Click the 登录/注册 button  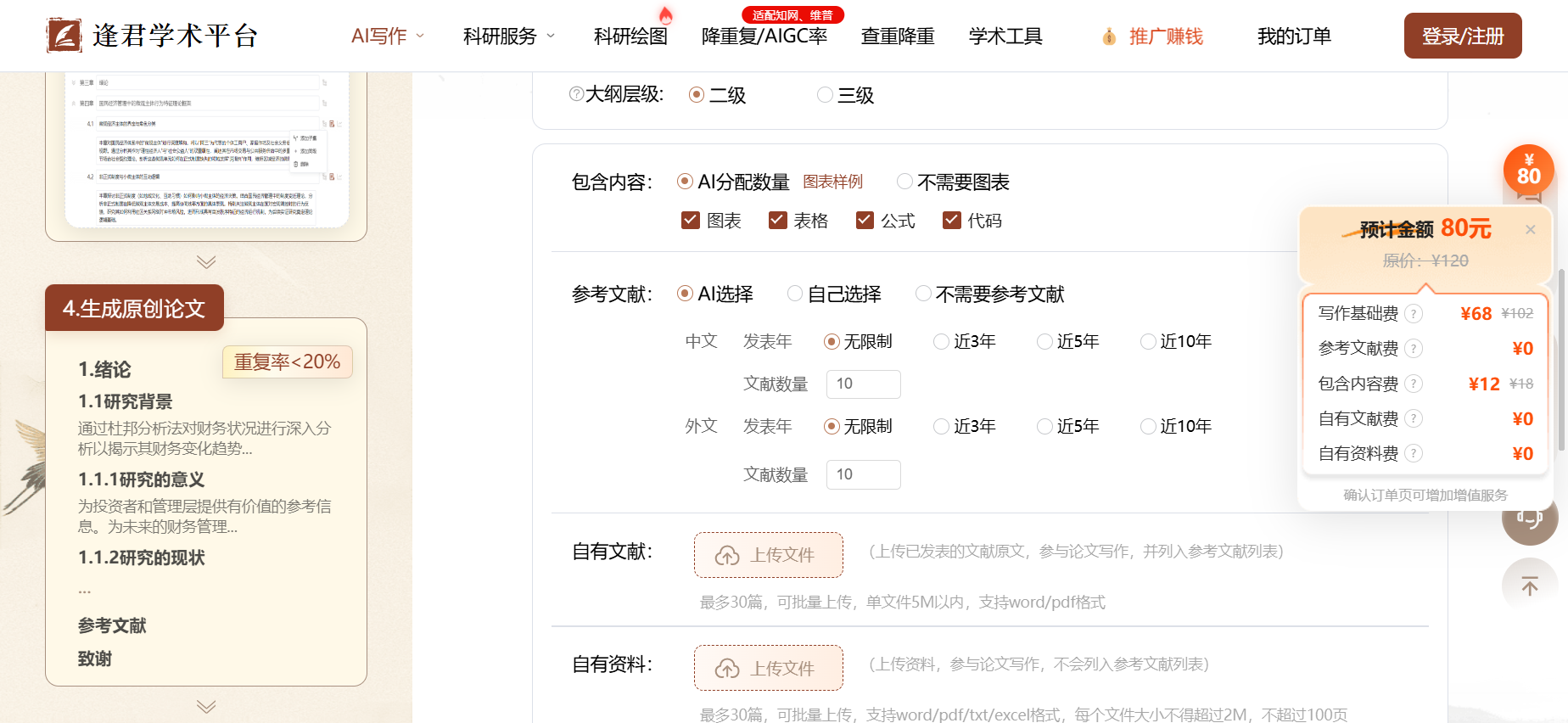tap(1463, 36)
